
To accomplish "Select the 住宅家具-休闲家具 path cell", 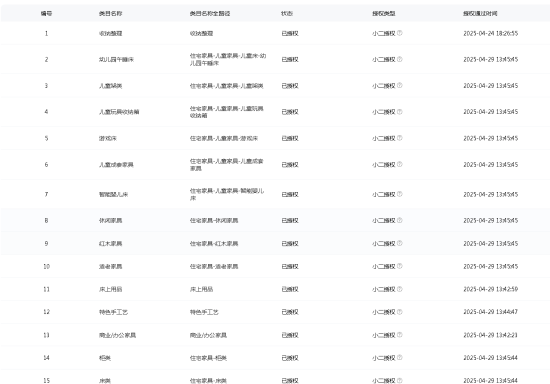I will (x=214, y=220).
